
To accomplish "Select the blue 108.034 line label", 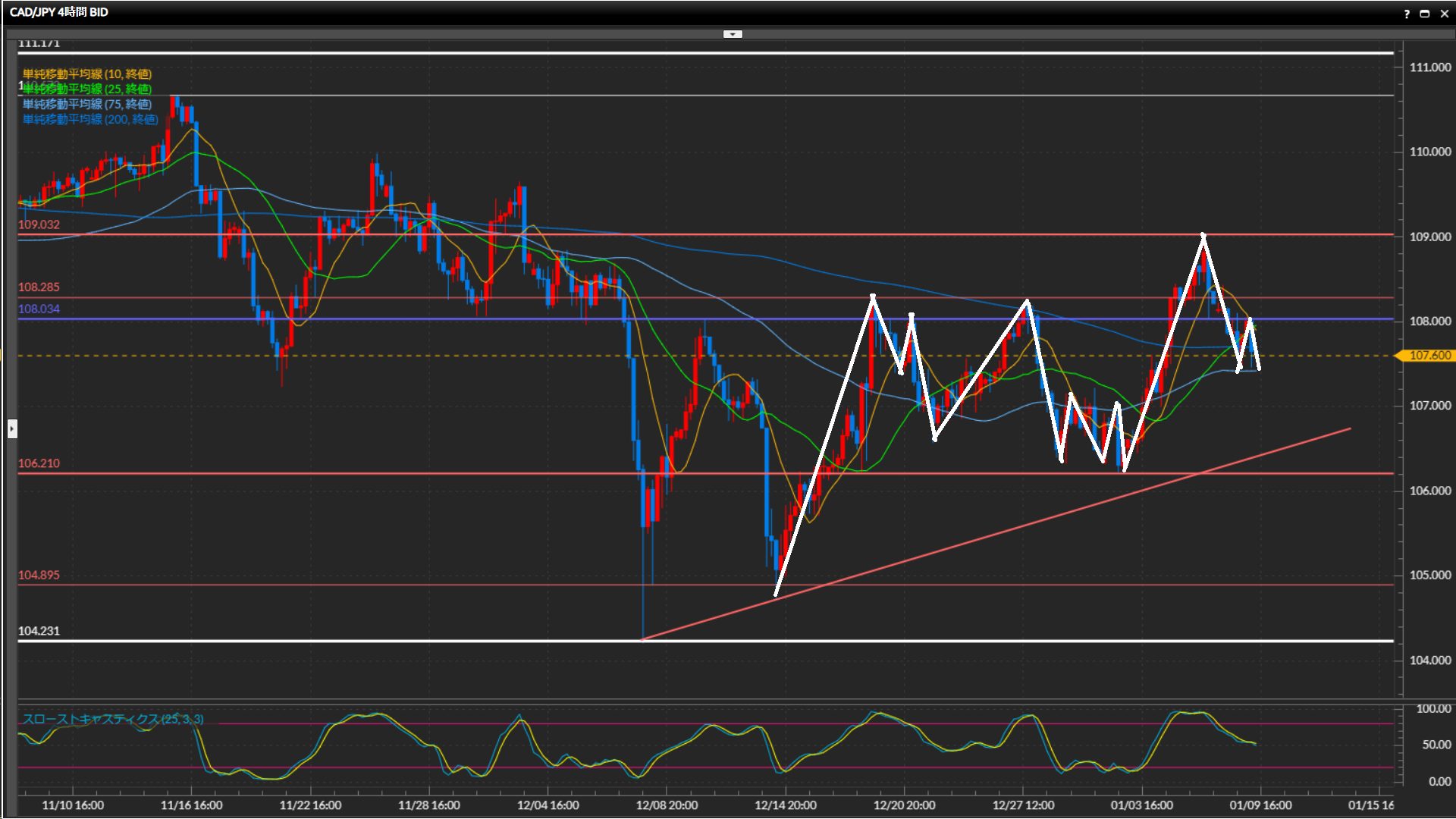I will coord(39,309).
